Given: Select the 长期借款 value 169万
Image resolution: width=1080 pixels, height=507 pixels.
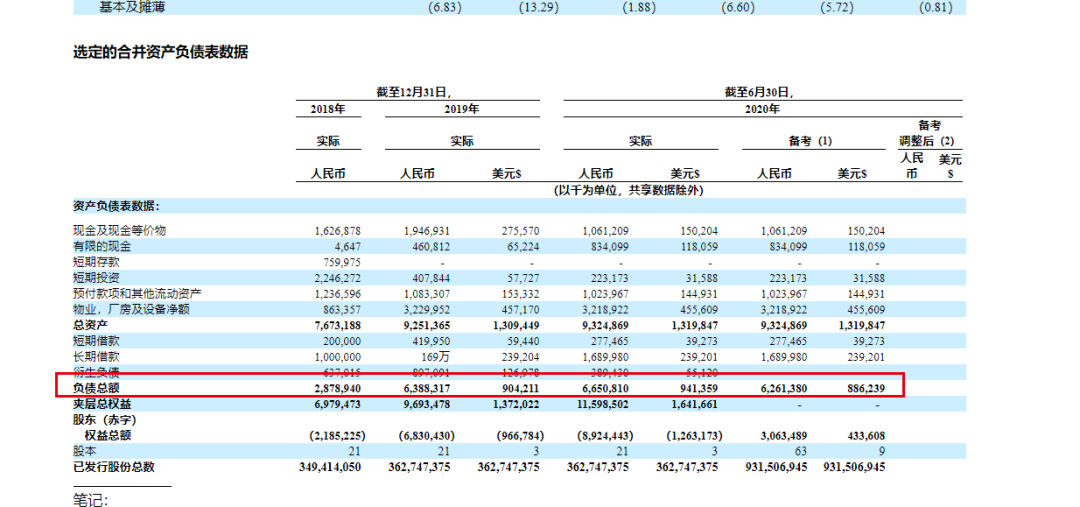Looking at the screenshot, I should pos(437,356).
